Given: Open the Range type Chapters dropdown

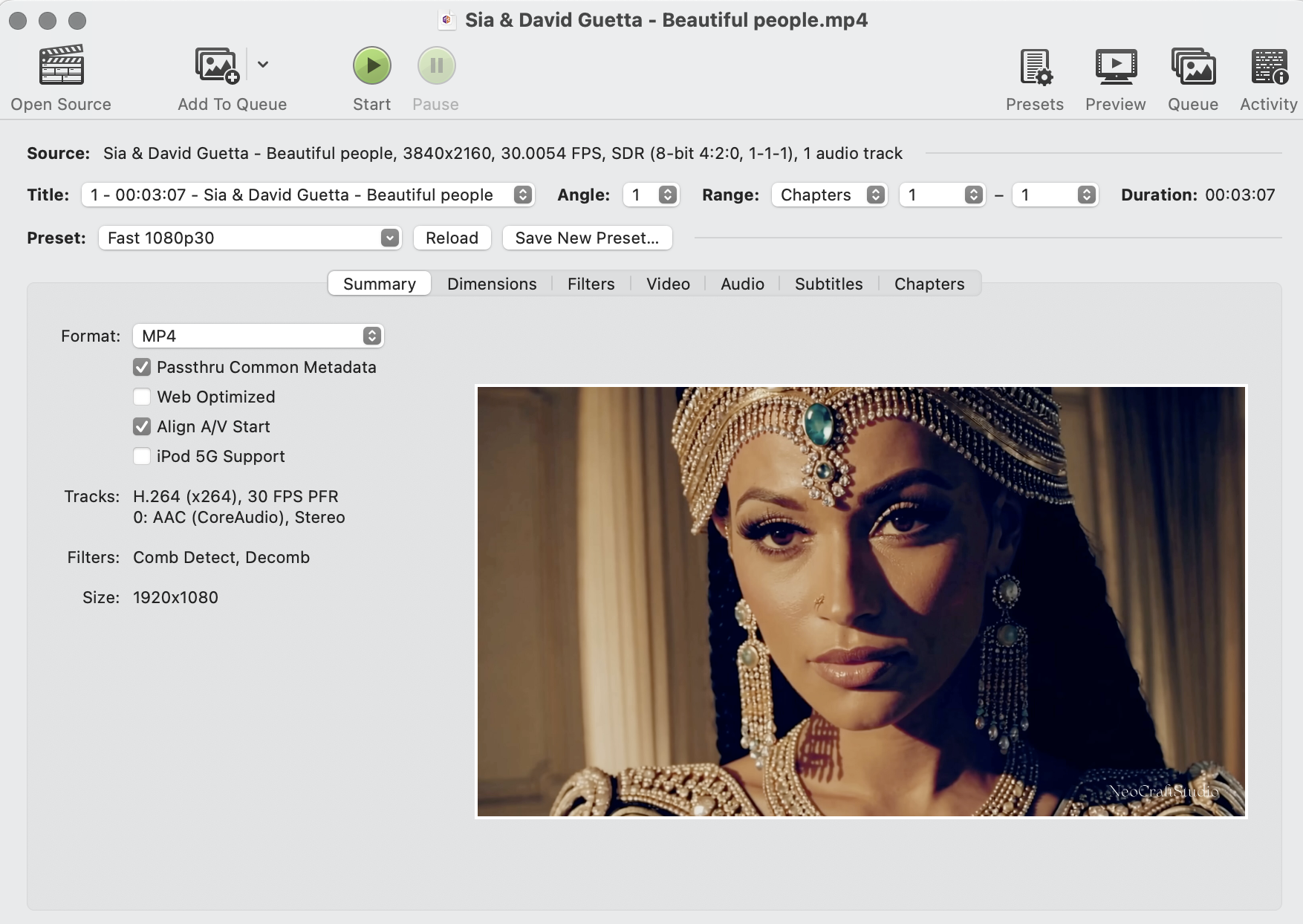Looking at the screenshot, I should (829, 195).
